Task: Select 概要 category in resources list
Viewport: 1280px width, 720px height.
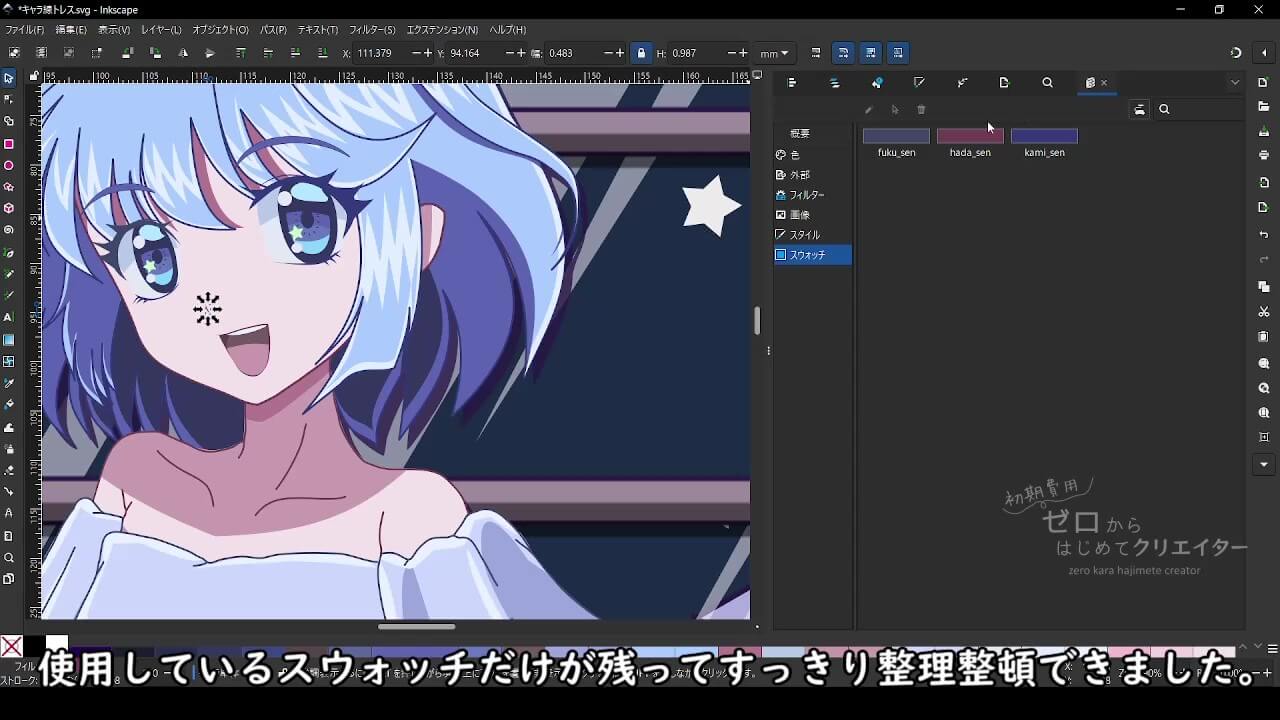Action: tap(813, 133)
